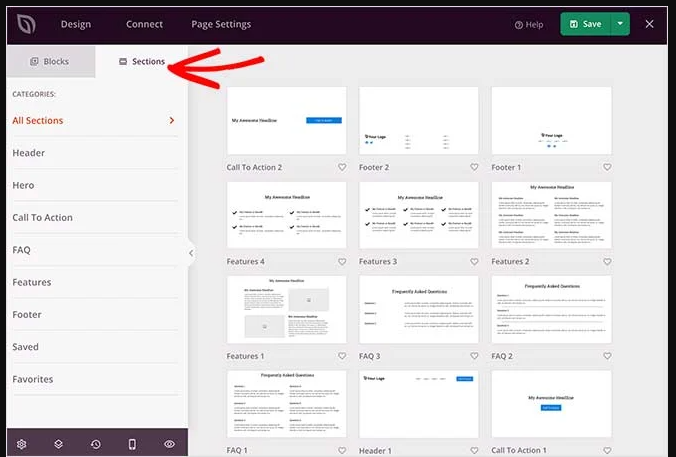Viewport: 676px width, 457px height.
Task: Open global settings gear in bottom bar
Action: pyautogui.click(x=22, y=444)
